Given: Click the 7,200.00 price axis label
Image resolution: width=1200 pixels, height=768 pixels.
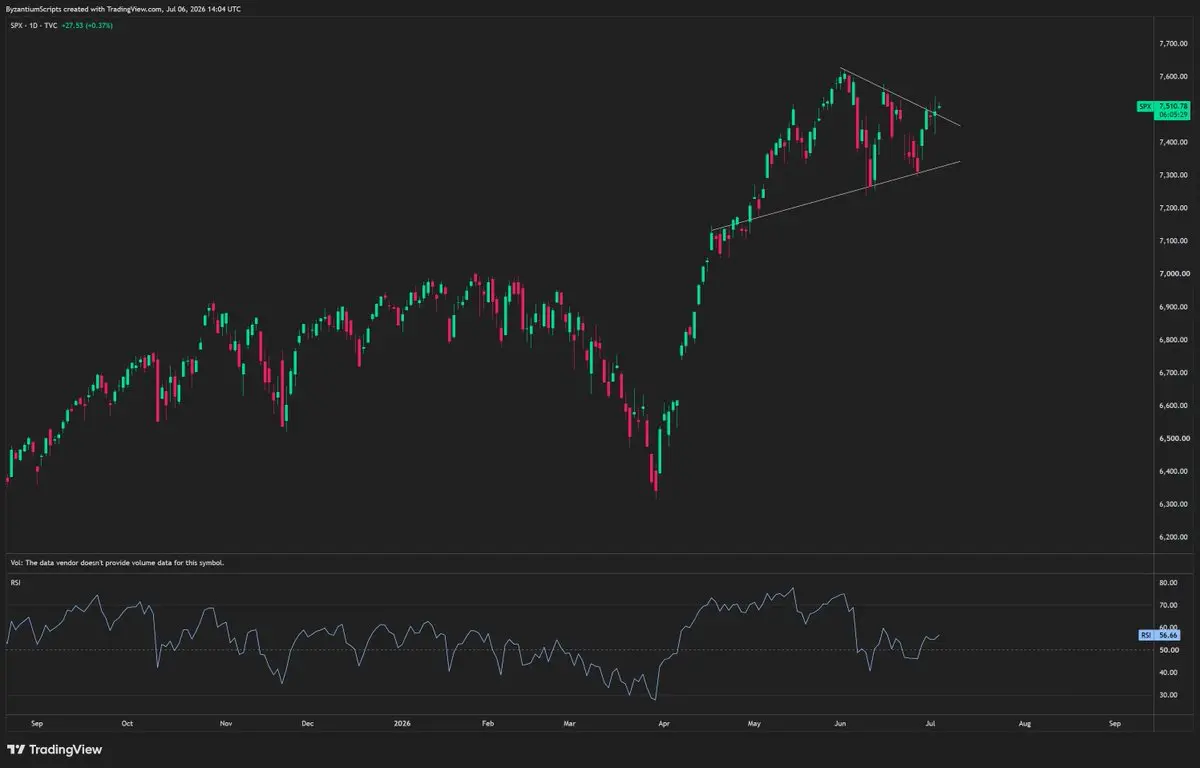Looking at the screenshot, I should (x=1172, y=209).
